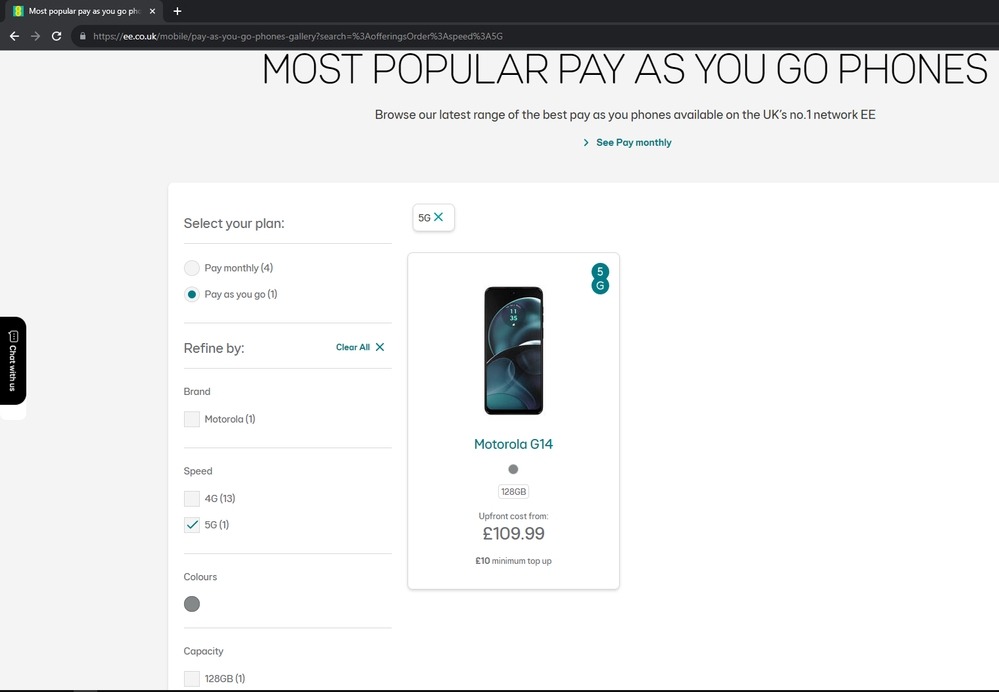This screenshot has height=692, width=999.
Task: Click Clear All filters link
Action: tap(353, 347)
